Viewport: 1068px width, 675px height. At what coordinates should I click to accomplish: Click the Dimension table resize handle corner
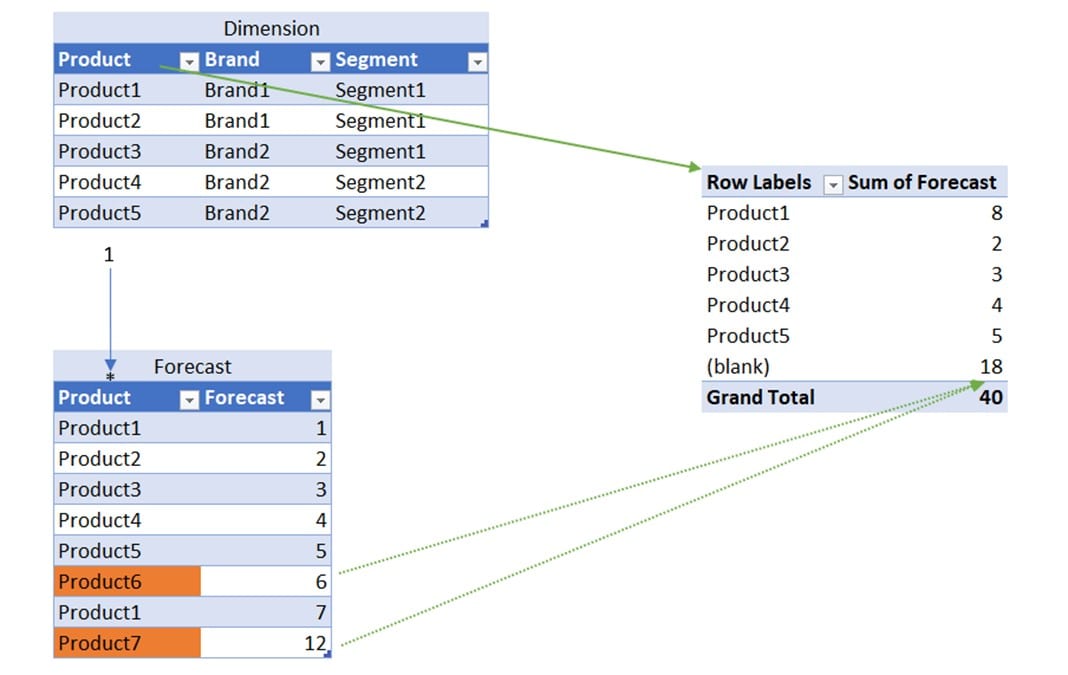pyautogui.click(x=484, y=223)
